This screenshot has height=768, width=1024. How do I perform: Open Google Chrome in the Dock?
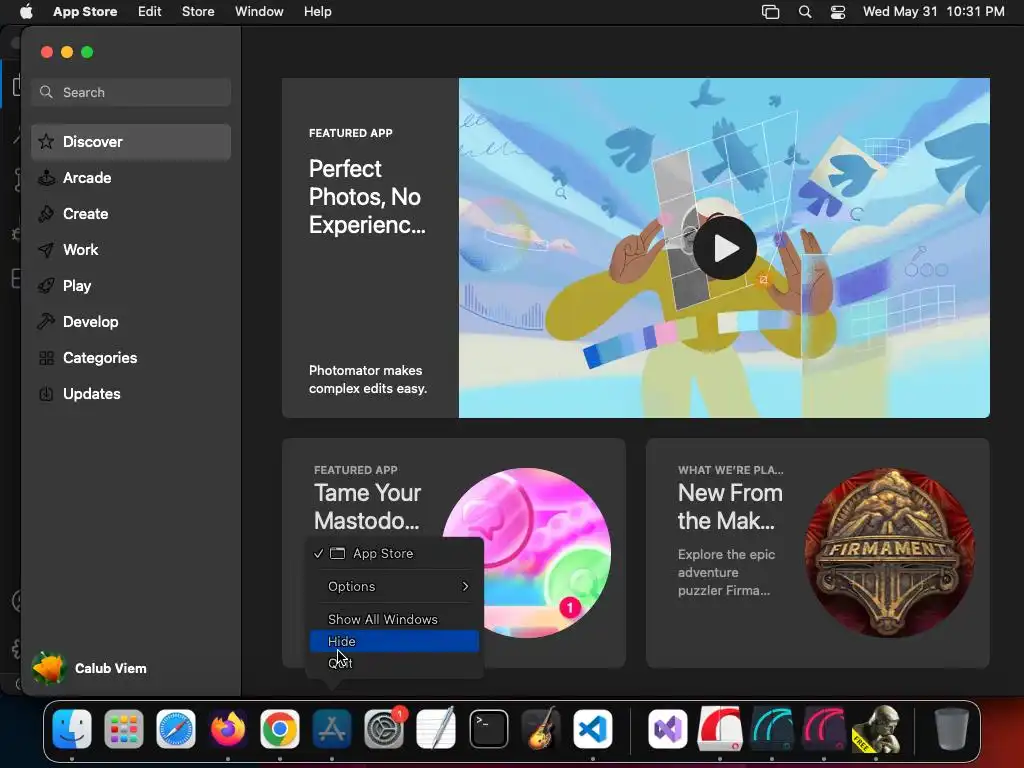[280, 728]
